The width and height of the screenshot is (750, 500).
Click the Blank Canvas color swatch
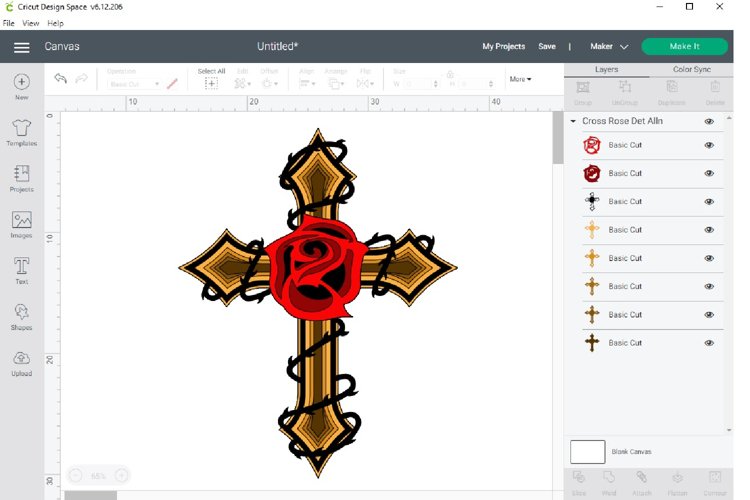[x=587, y=452]
